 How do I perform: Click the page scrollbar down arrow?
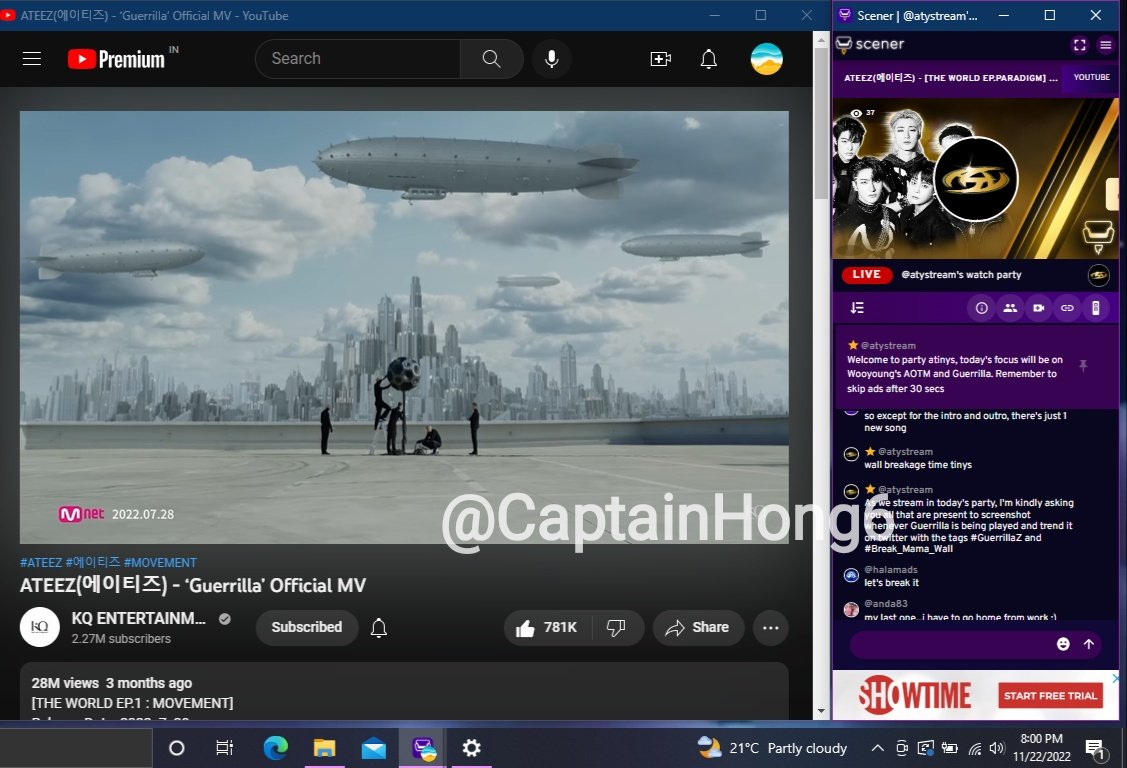coord(821,711)
